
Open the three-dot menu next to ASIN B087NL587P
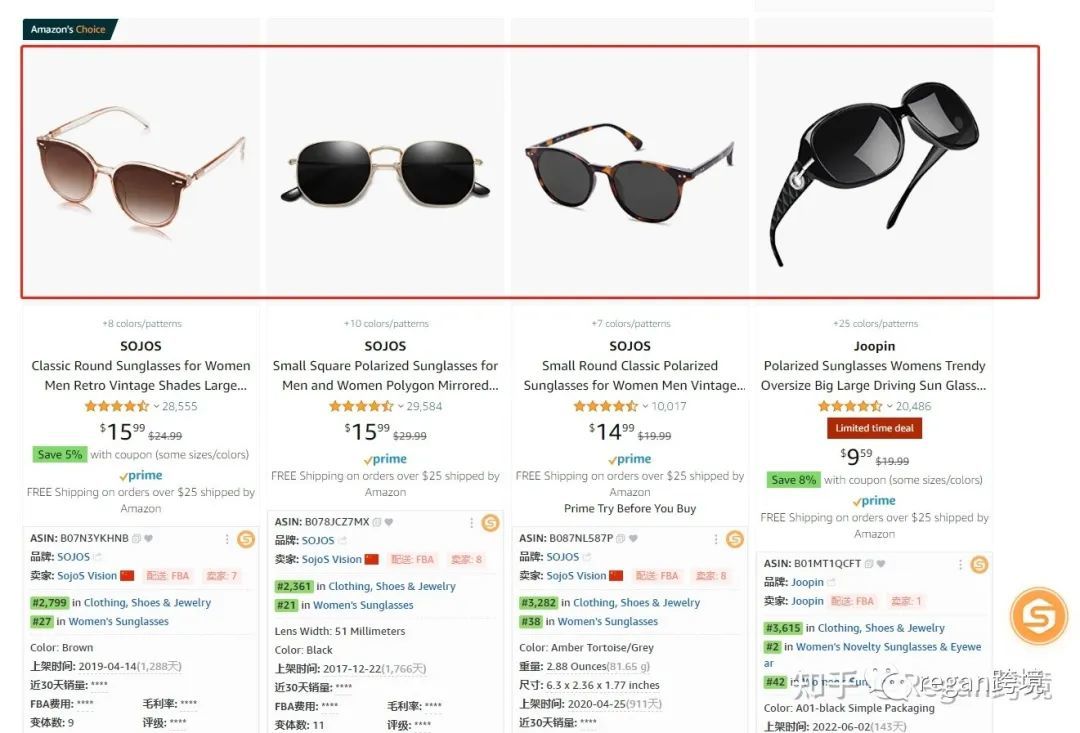point(716,539)
